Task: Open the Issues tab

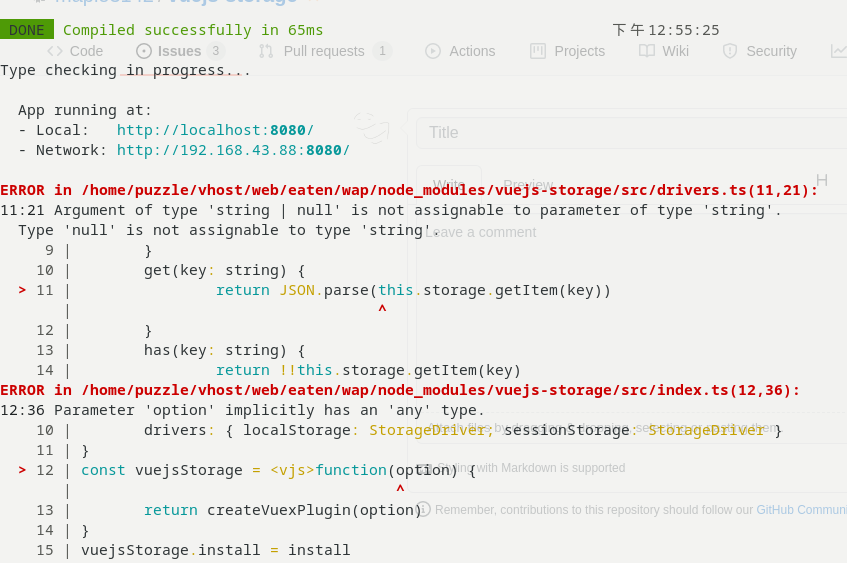Action: pos(179,51)
